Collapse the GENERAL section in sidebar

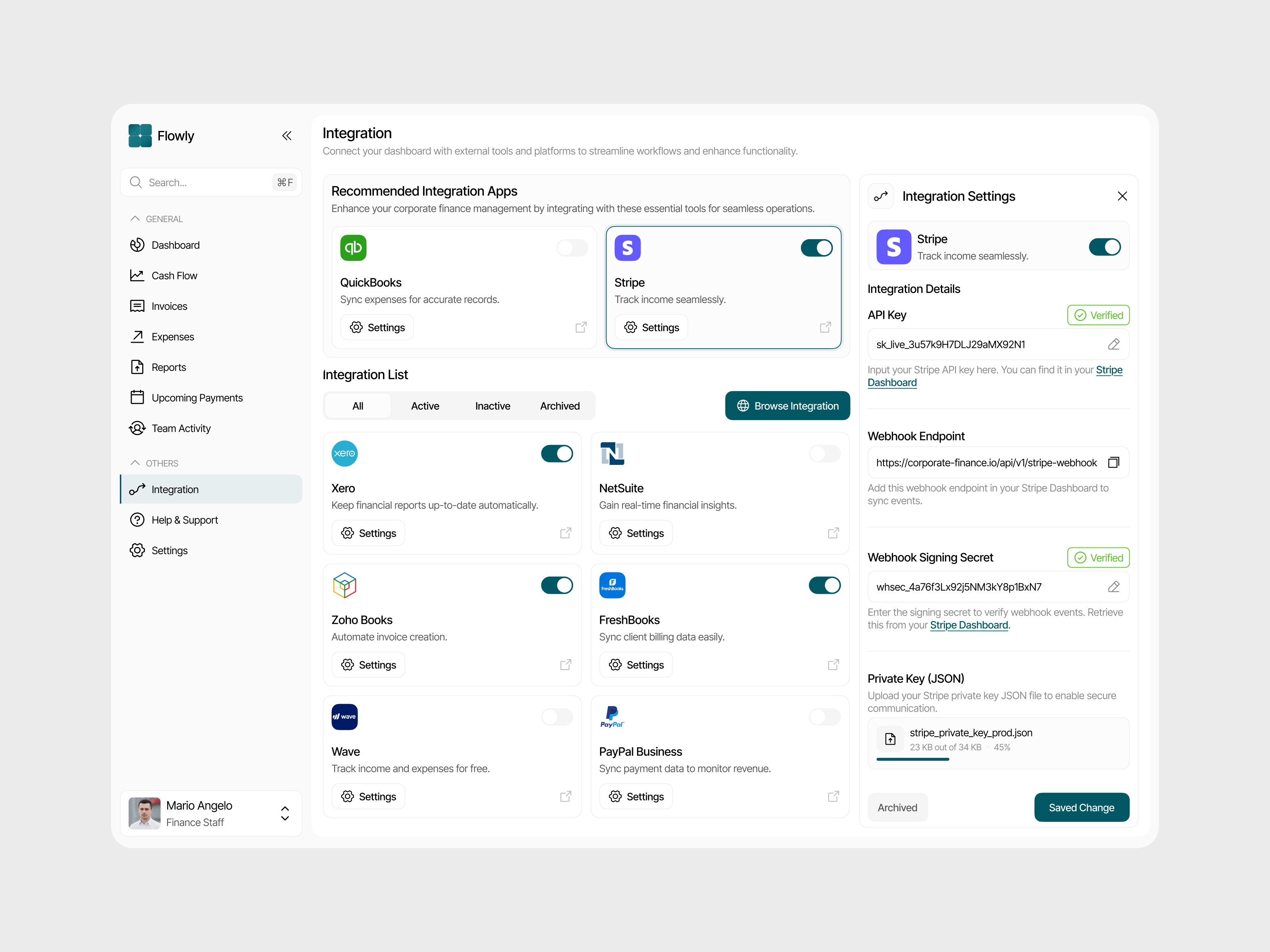point(136,218)
